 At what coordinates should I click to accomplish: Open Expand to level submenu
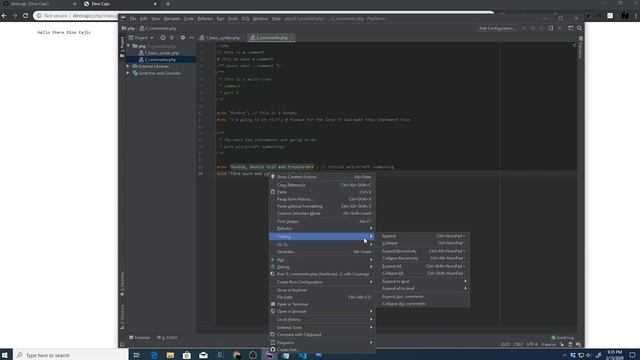(423, 281)
